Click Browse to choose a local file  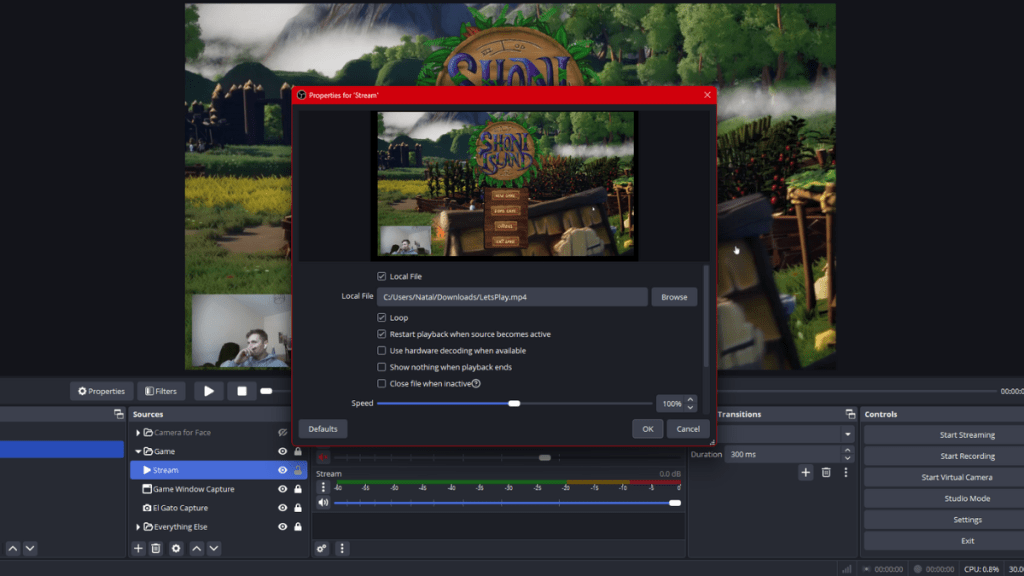(674, 297)
